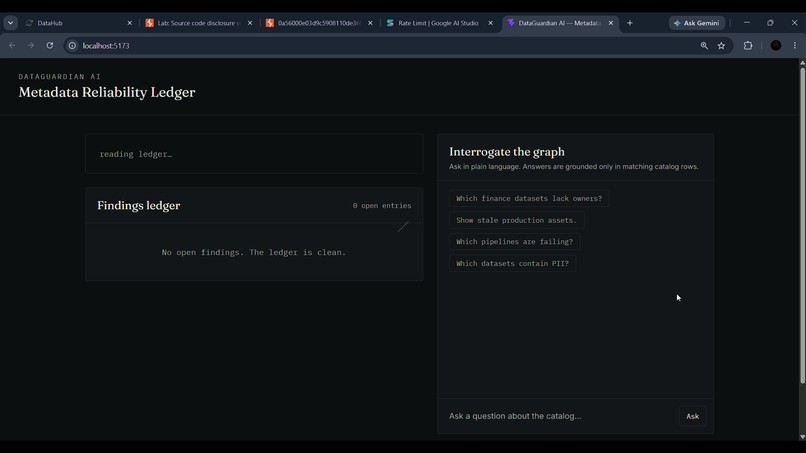Click the Ask Gemini button

pos(697,23)
